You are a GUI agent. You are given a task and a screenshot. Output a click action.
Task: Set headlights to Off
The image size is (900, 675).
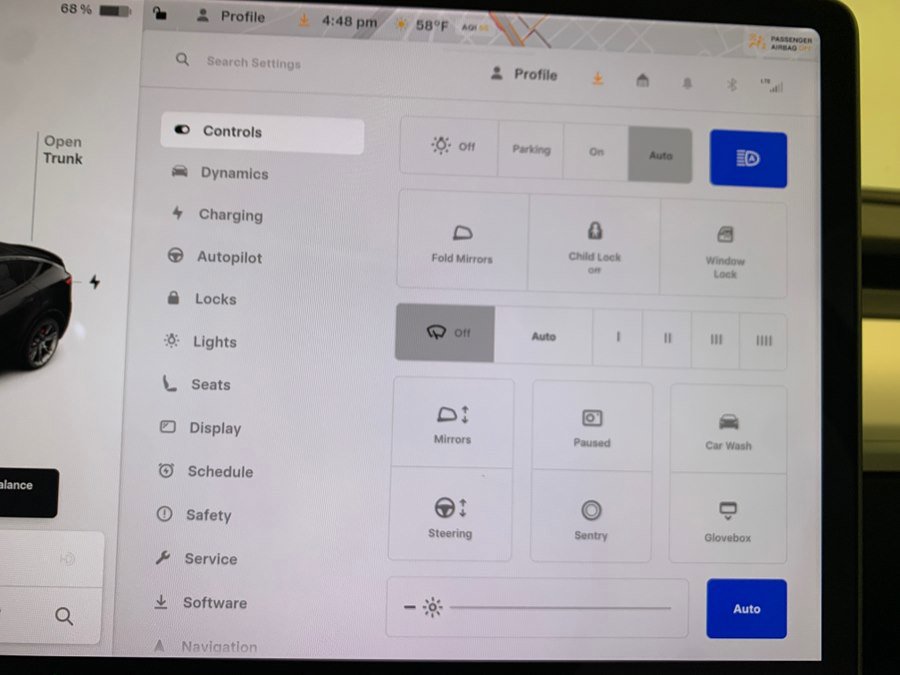tap(449, 146)
